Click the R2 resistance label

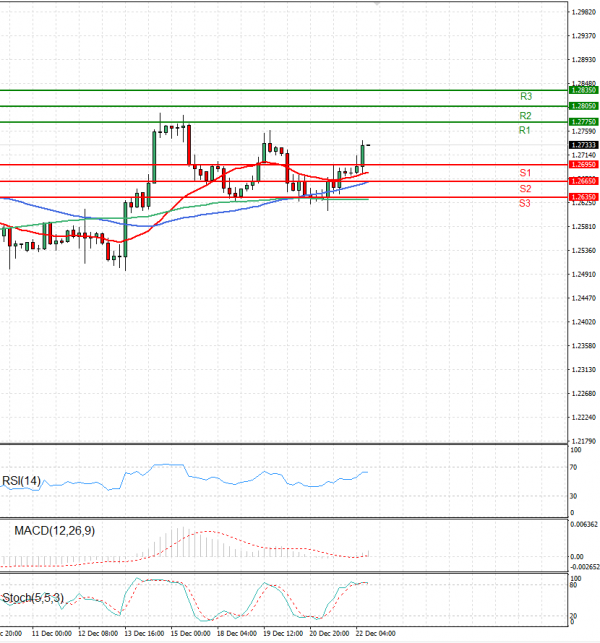click(x=525, y=116)
